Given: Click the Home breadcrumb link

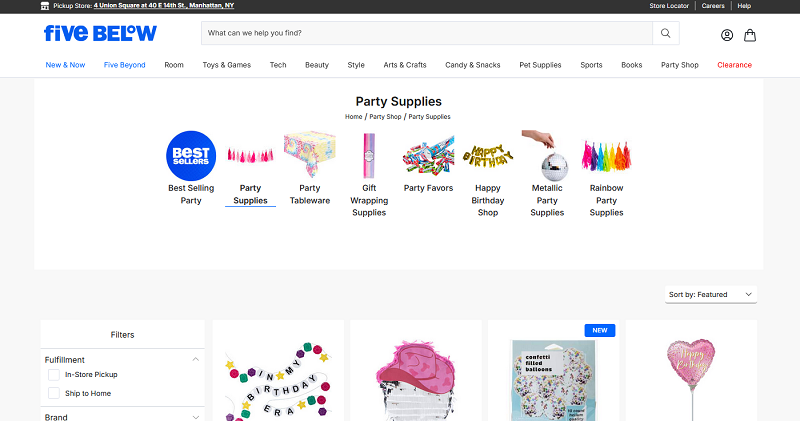Looking at the screenshot, I should tap(354, 117).
